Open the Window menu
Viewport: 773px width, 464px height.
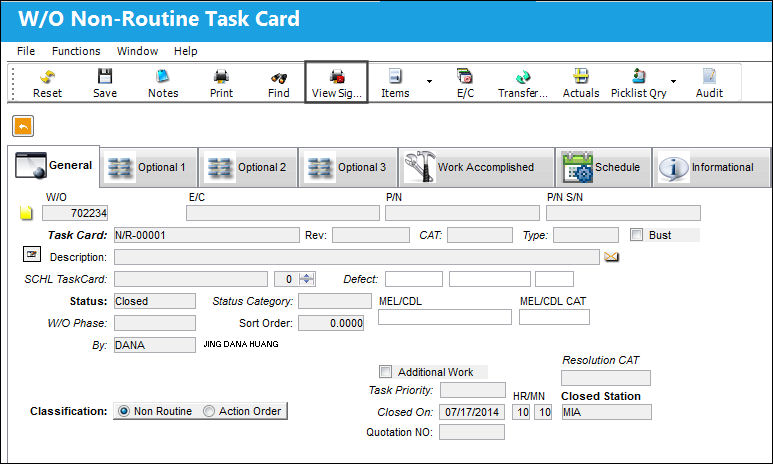(137, 51)
